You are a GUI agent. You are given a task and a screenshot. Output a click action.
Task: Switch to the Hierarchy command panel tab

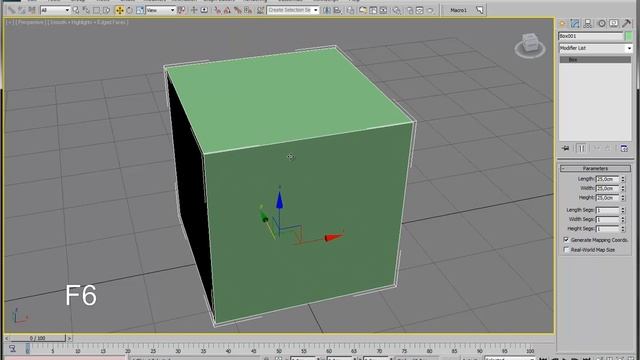587,23
